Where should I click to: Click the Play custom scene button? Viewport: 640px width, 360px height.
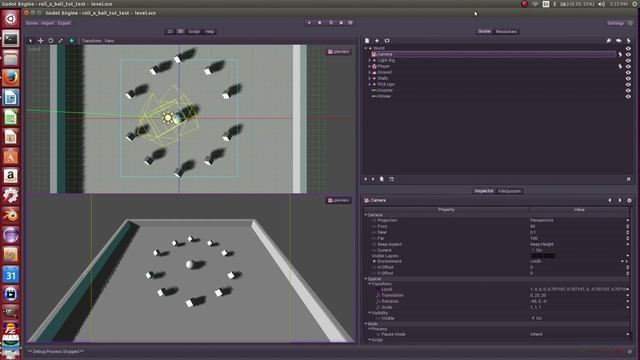(x=341, y=23)
